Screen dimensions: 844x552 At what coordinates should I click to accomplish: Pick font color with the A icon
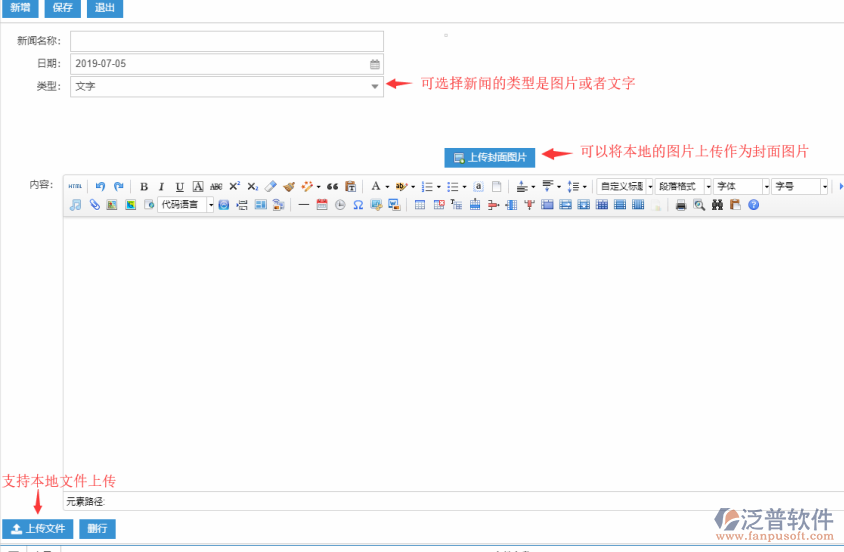click(376, 186)
